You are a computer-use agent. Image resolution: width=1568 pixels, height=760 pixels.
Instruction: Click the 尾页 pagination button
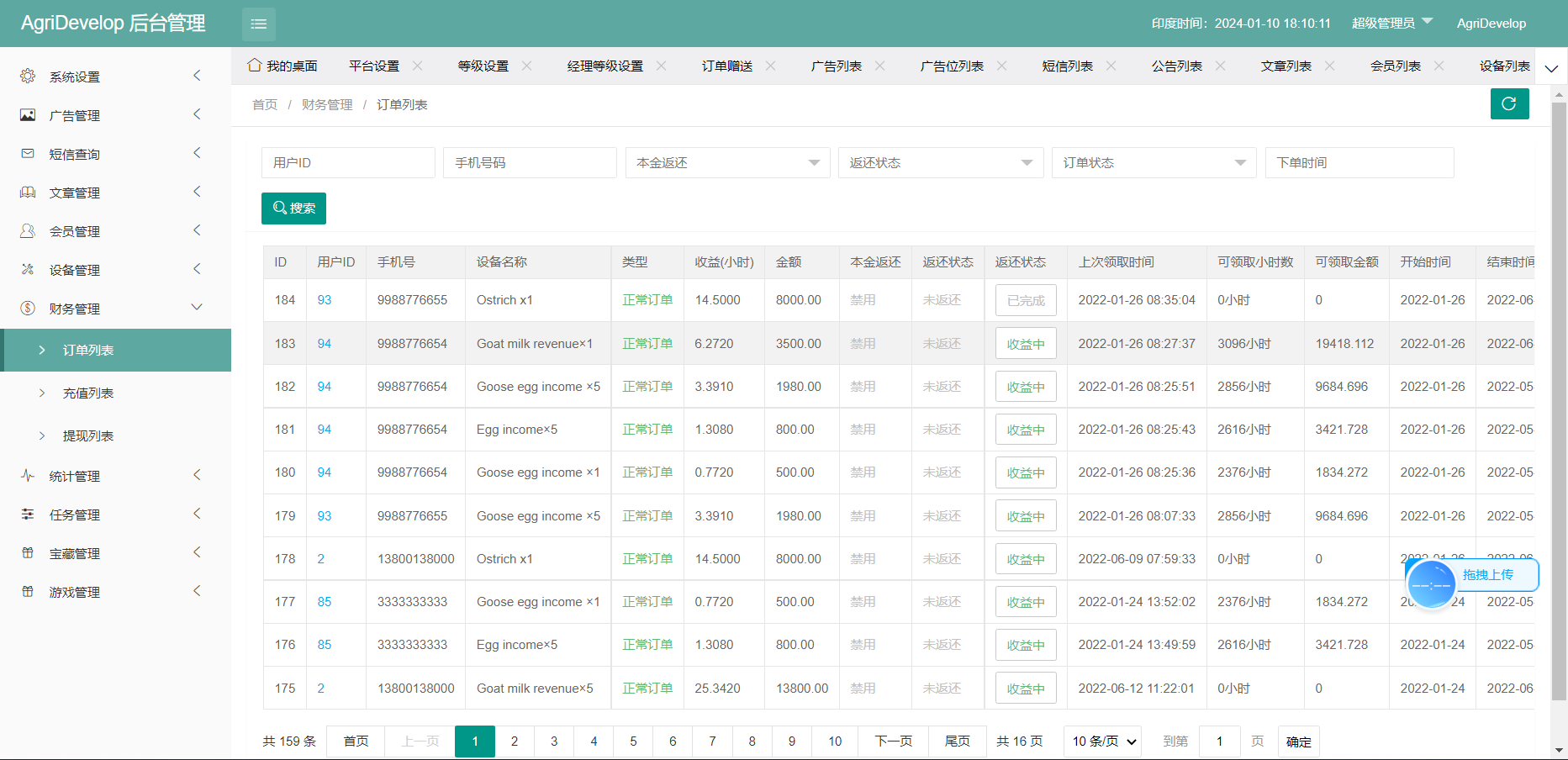957,742
